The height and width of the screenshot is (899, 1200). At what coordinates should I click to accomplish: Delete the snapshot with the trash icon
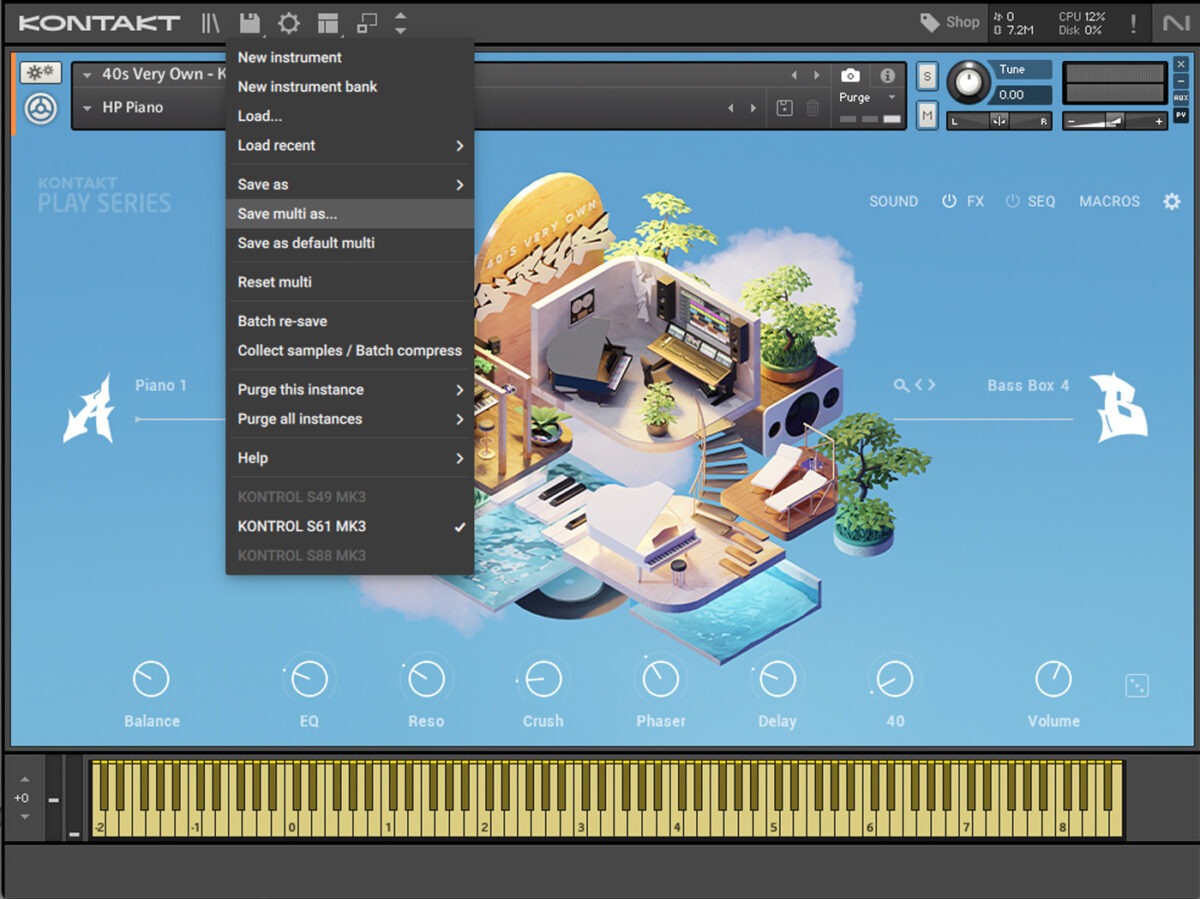[x=813, y=108]
